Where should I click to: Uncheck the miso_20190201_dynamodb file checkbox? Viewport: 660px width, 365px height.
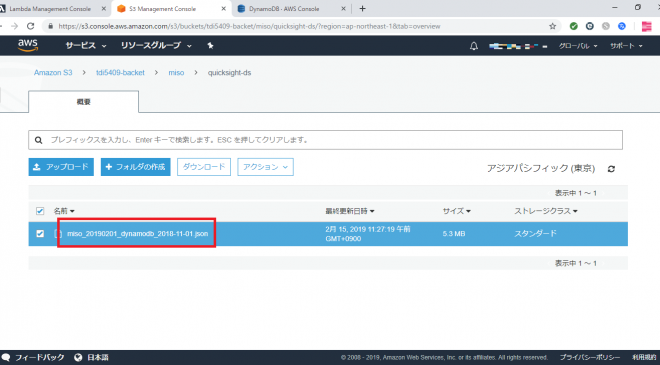tap(40, 233)
